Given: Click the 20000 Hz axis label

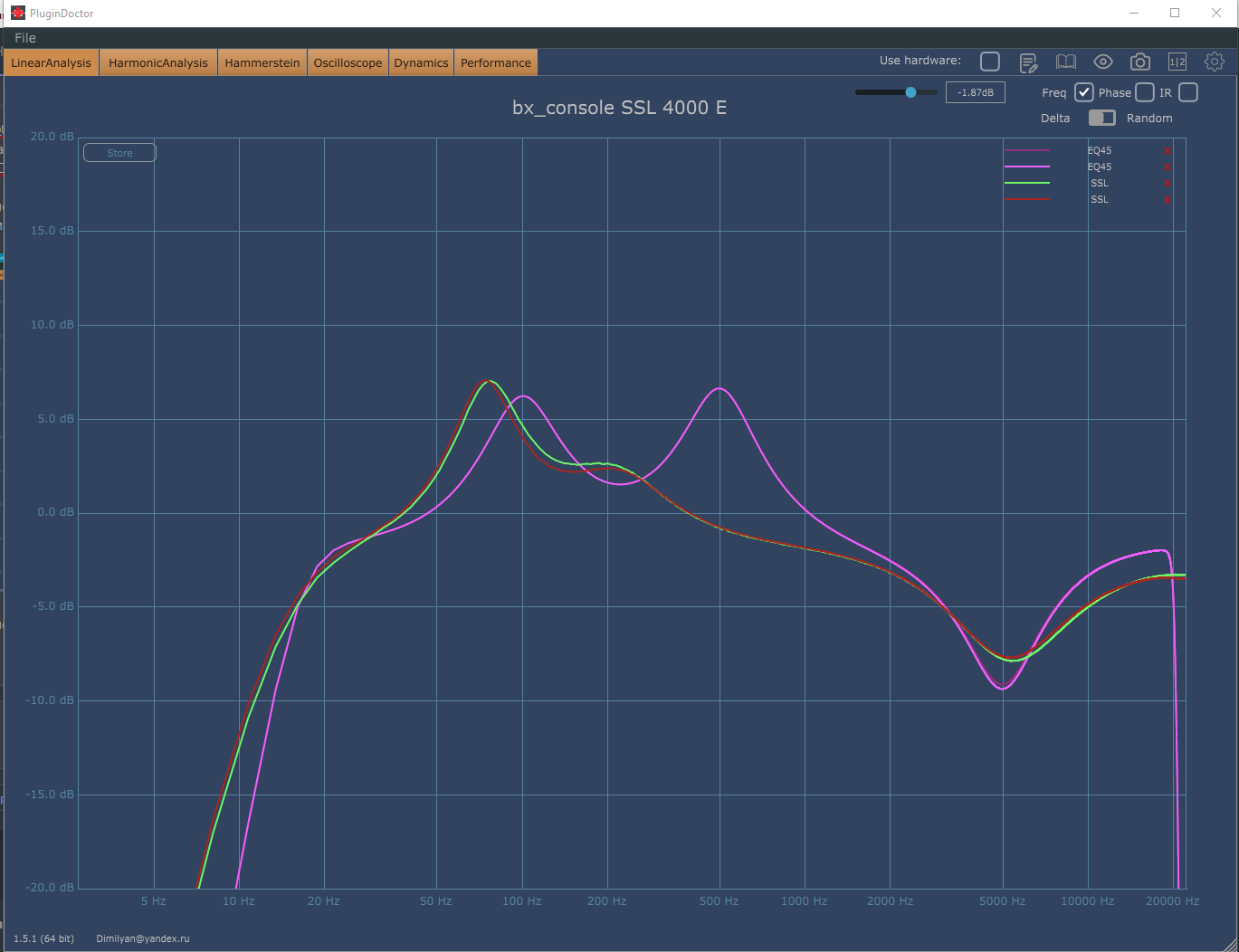Looking at the screenshot, I should (1172, 901).
